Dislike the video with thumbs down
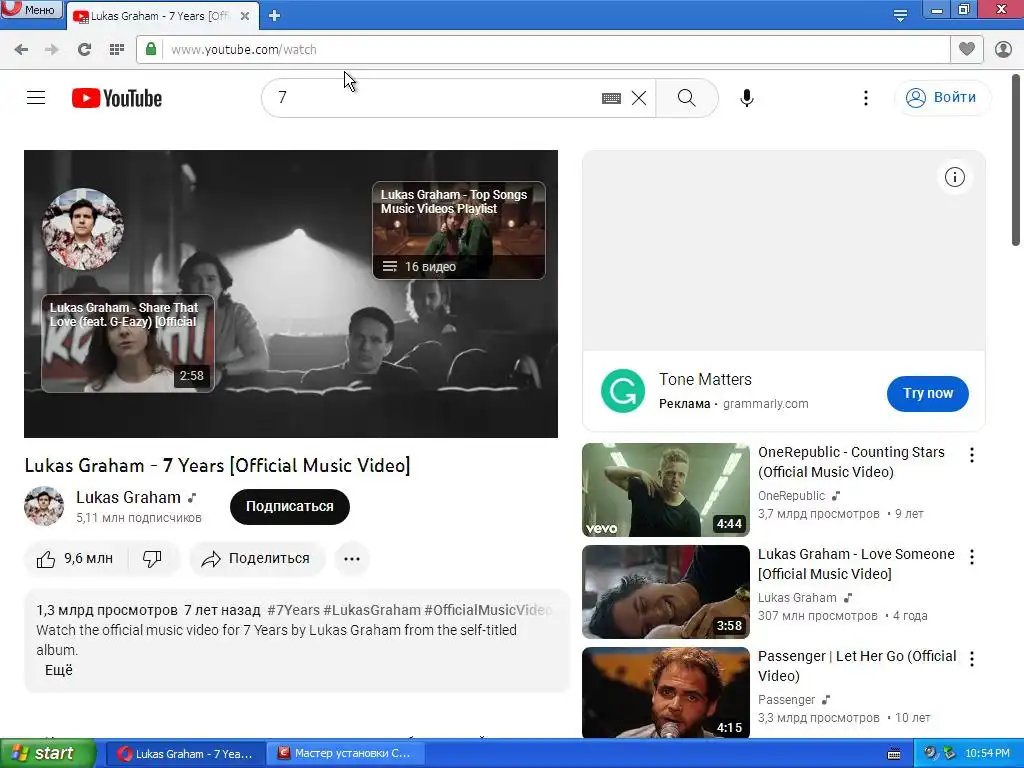The width and height of the screenshot is (1024, 768). [x=153, y=559]
